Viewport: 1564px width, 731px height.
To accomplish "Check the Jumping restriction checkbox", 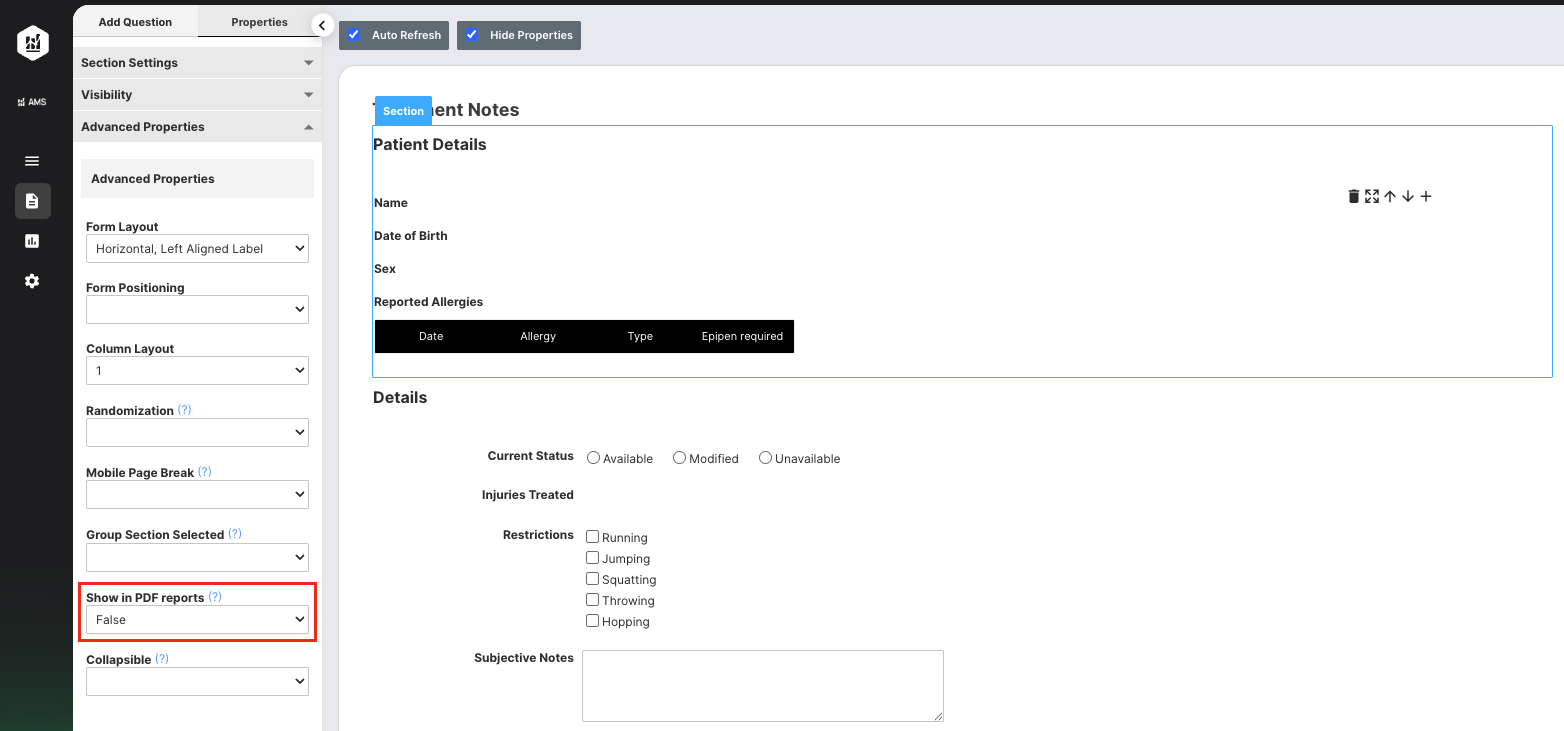I will [x=592, y=558].
